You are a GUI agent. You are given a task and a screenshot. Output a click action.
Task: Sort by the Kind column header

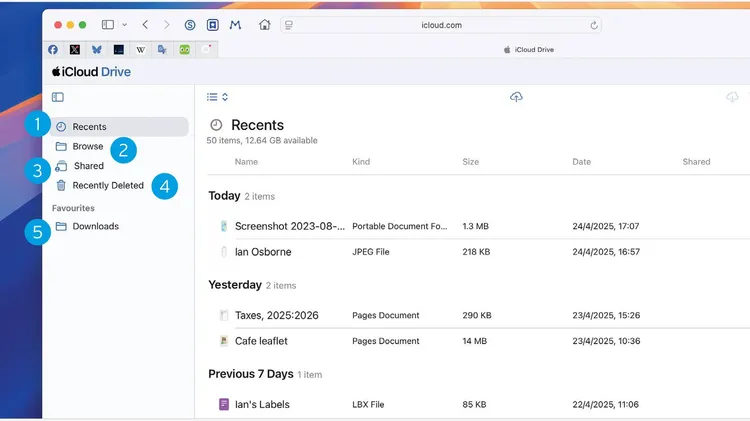coord(361,162)
